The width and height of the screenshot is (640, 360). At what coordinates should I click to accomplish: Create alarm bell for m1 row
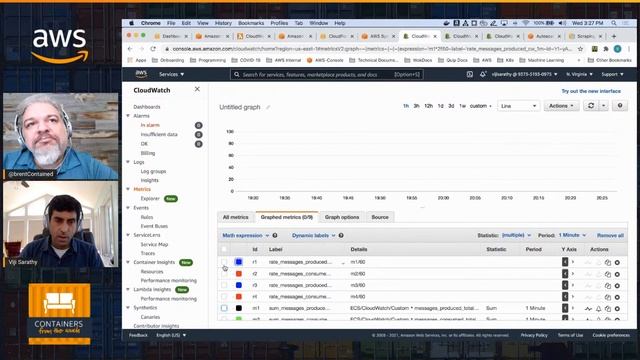tap(598, 309)
